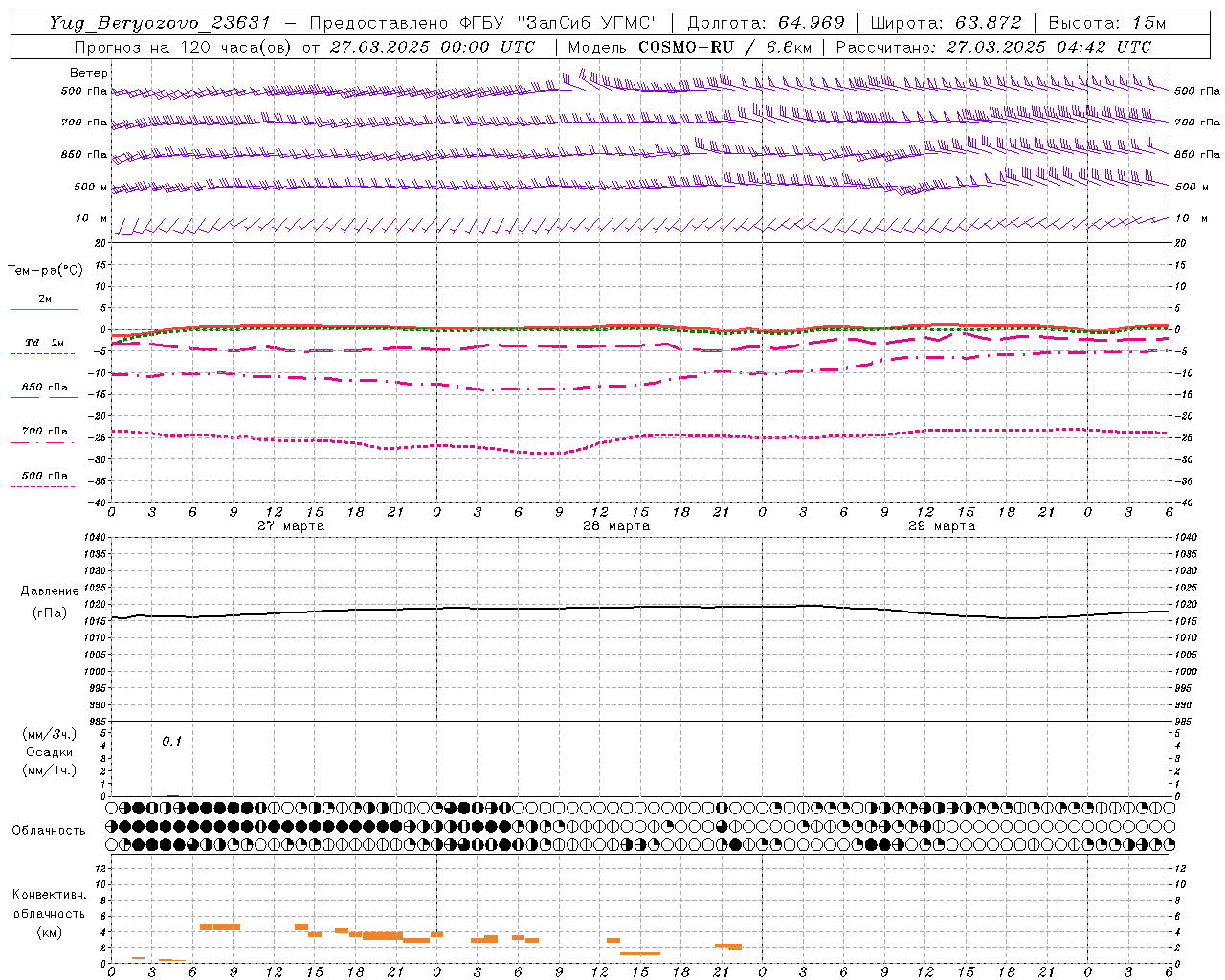The width and height of the screenshot is (1225, 980).
Task: Click the Тем-ра(°C) axis label
Action: pos(45,271)
